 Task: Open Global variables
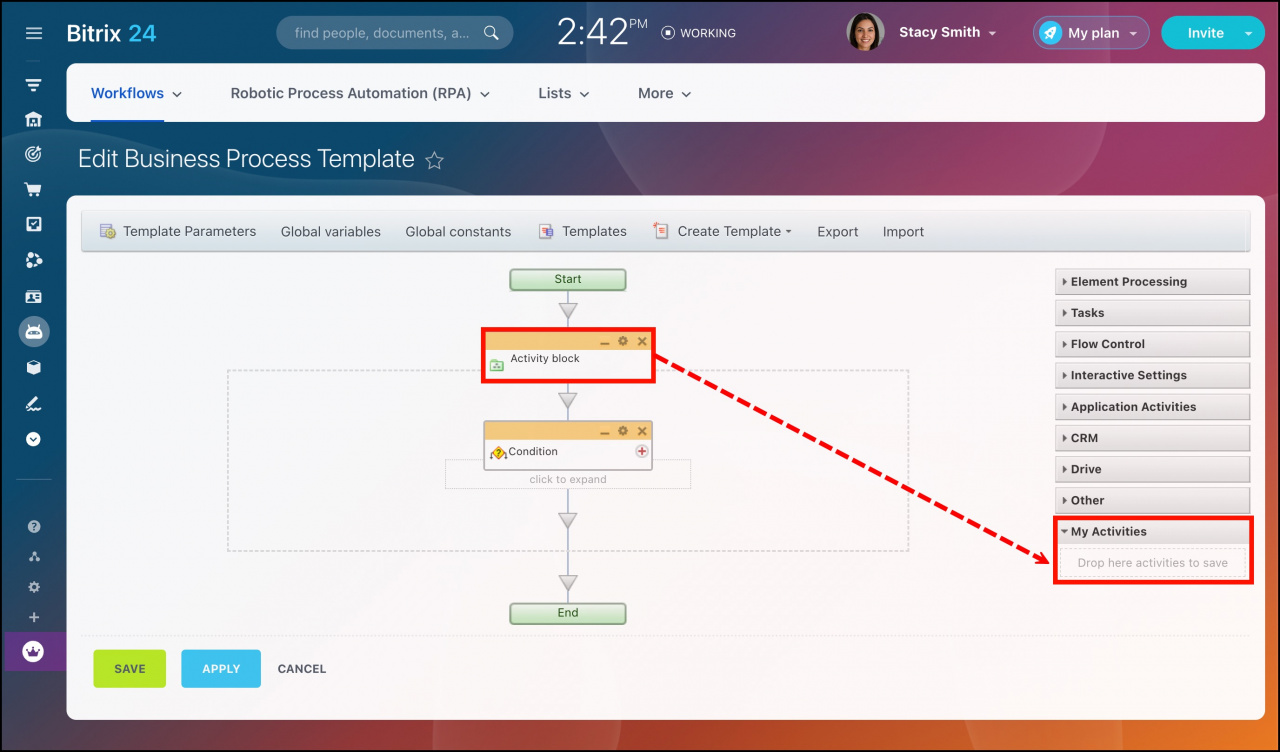click(330, 231)
